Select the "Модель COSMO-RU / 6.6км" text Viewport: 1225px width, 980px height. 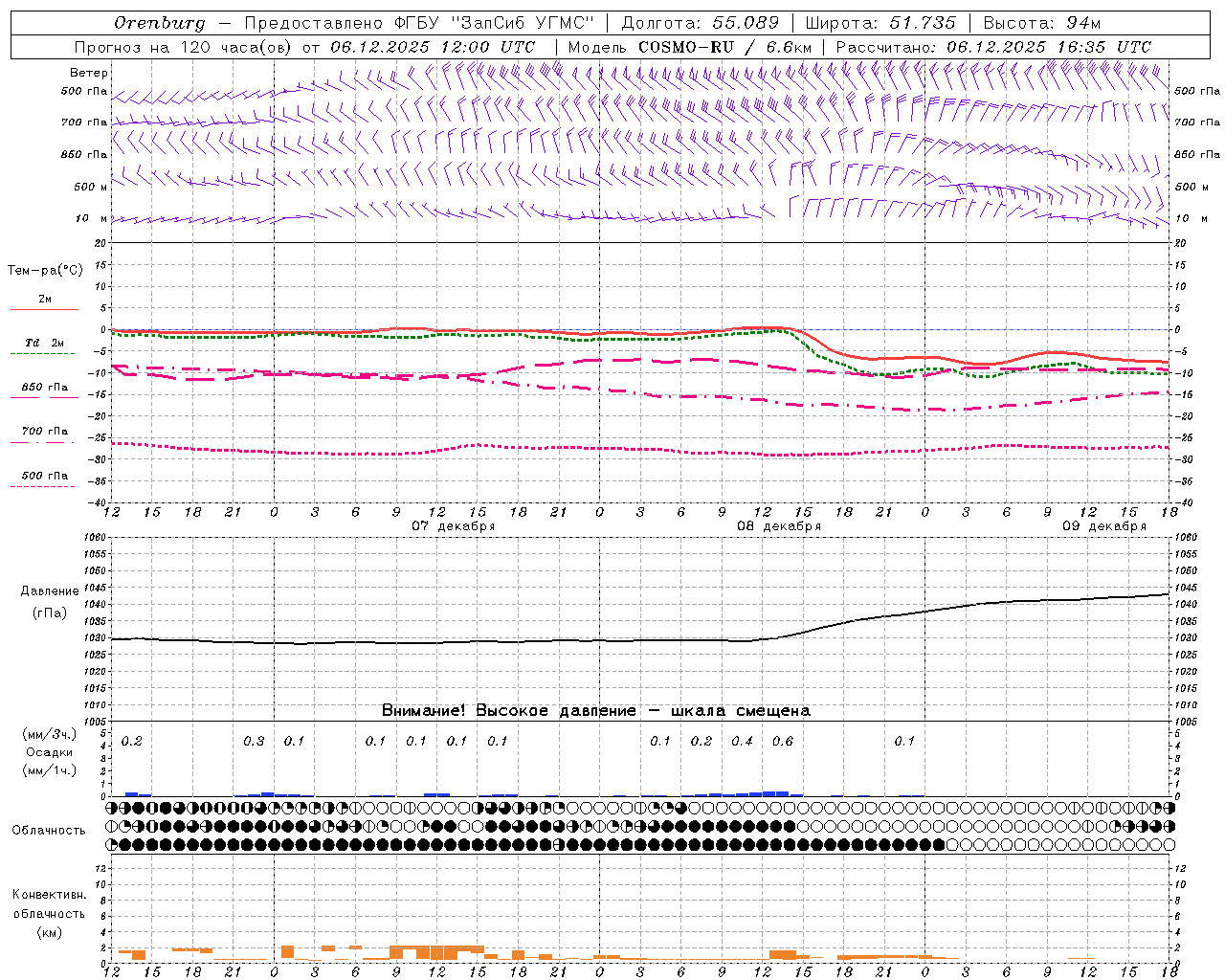tap(690, 47)
